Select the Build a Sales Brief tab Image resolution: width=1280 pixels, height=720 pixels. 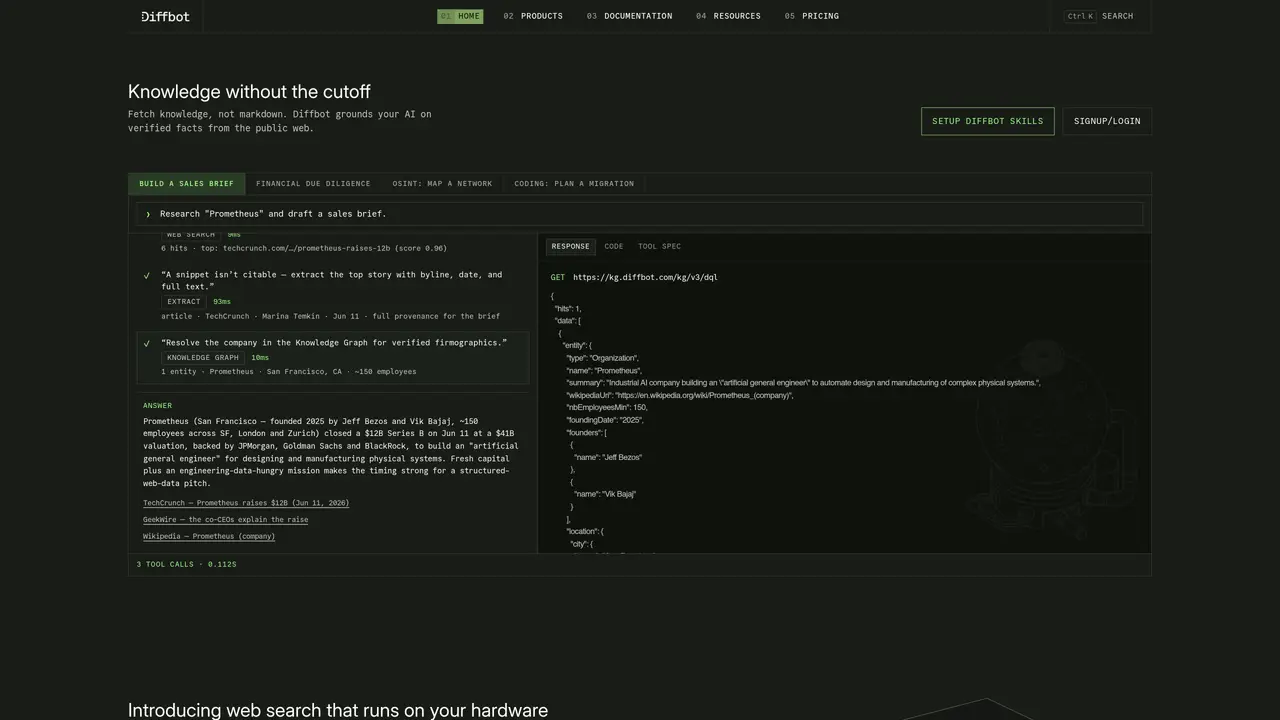tap(186, 184)
